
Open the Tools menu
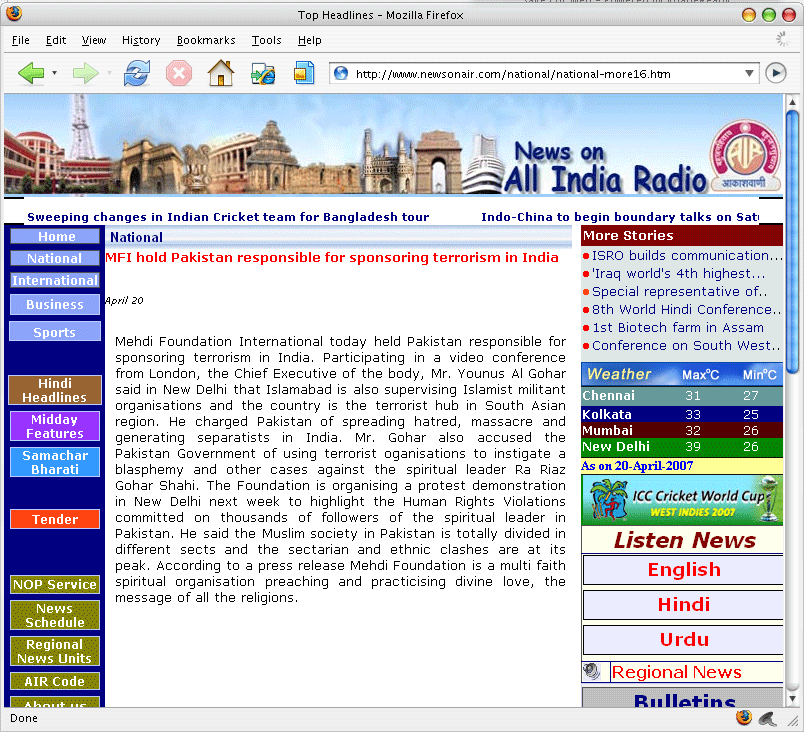266,40
